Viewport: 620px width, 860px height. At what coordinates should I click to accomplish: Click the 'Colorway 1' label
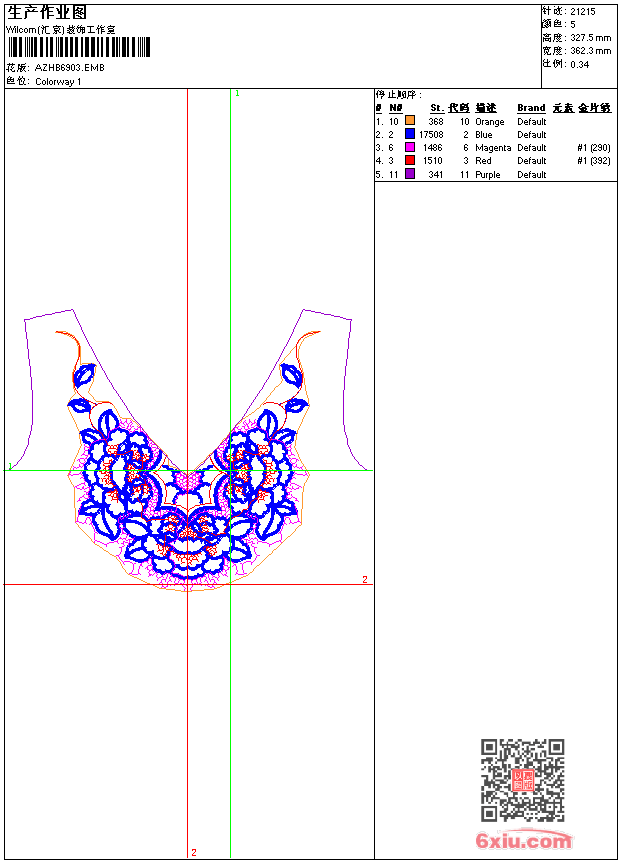58,82
